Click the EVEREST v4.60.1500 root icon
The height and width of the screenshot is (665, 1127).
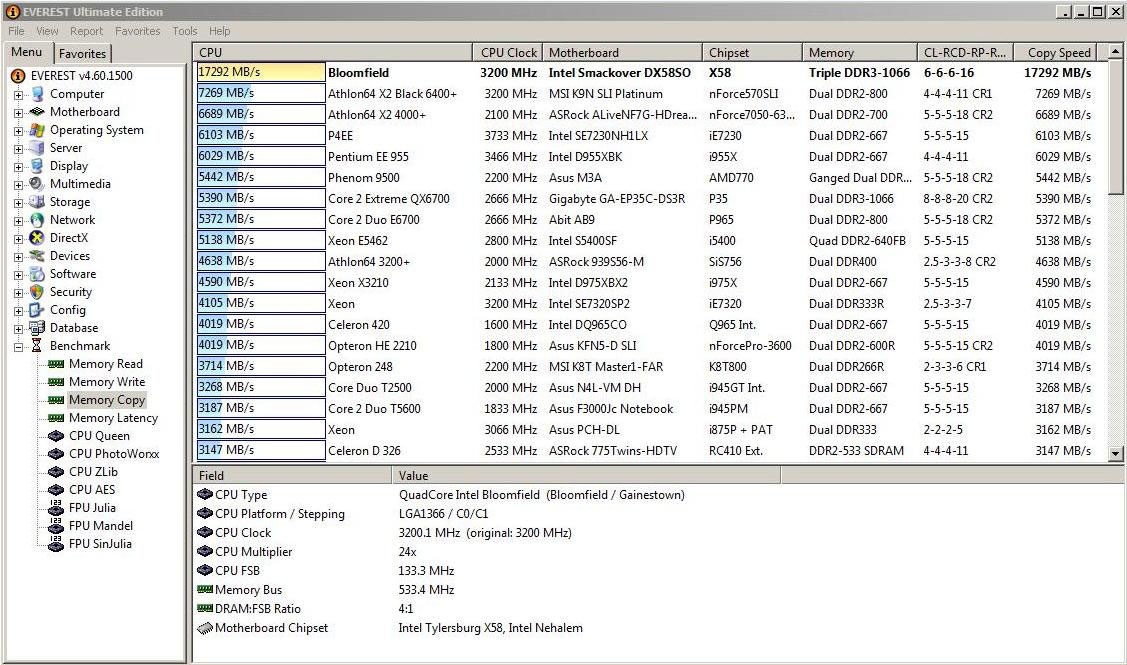point(18,75)
